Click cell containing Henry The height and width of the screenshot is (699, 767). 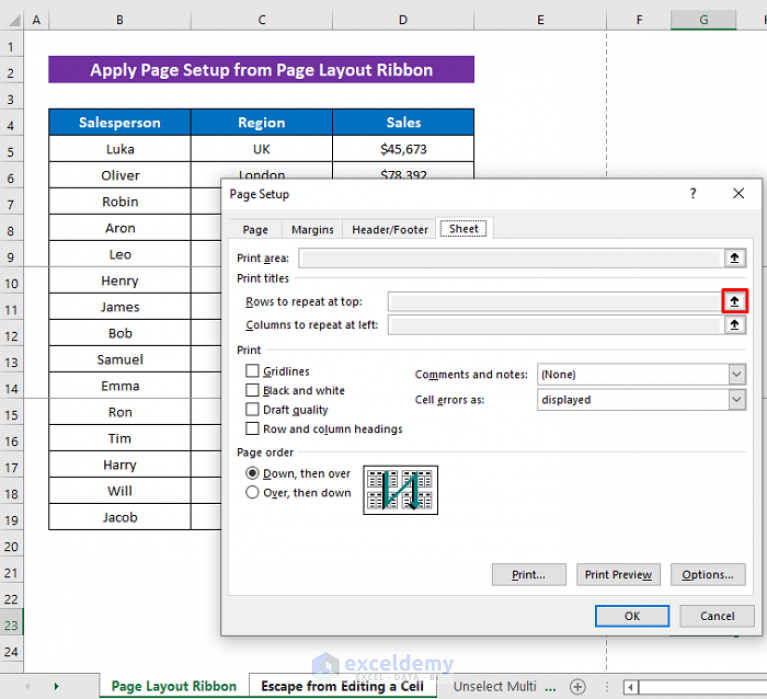pos(119,280)
